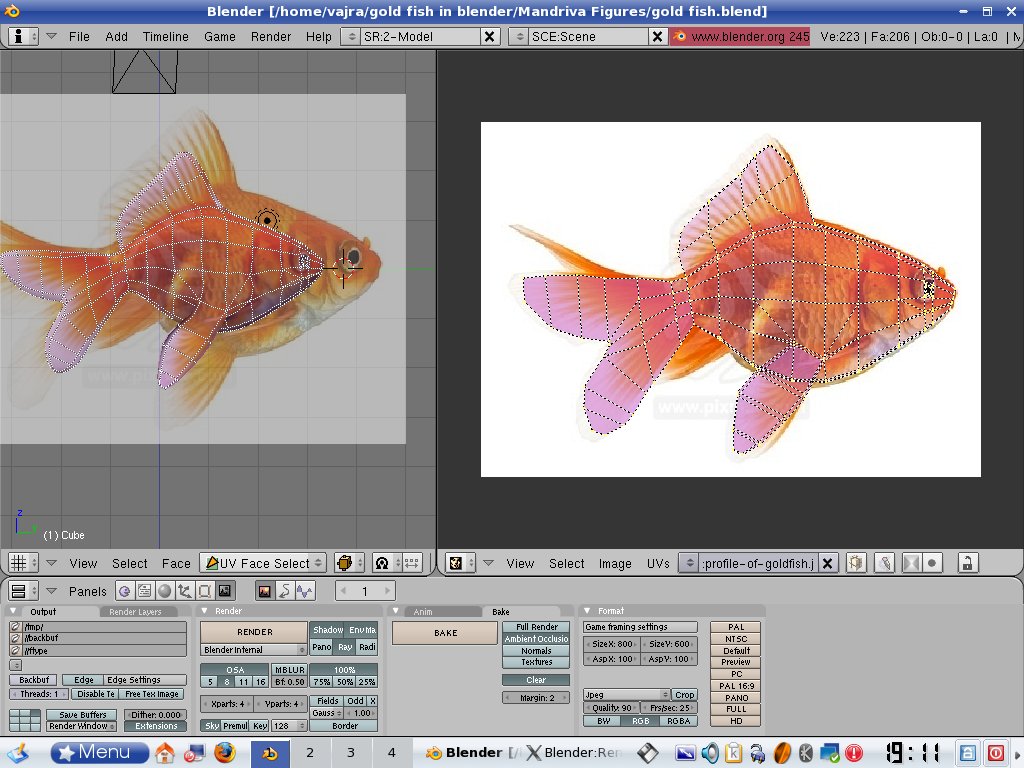Screen dimensions: 1024x768
Task: Click the Object context panel icon
Action: click(184, 591)
